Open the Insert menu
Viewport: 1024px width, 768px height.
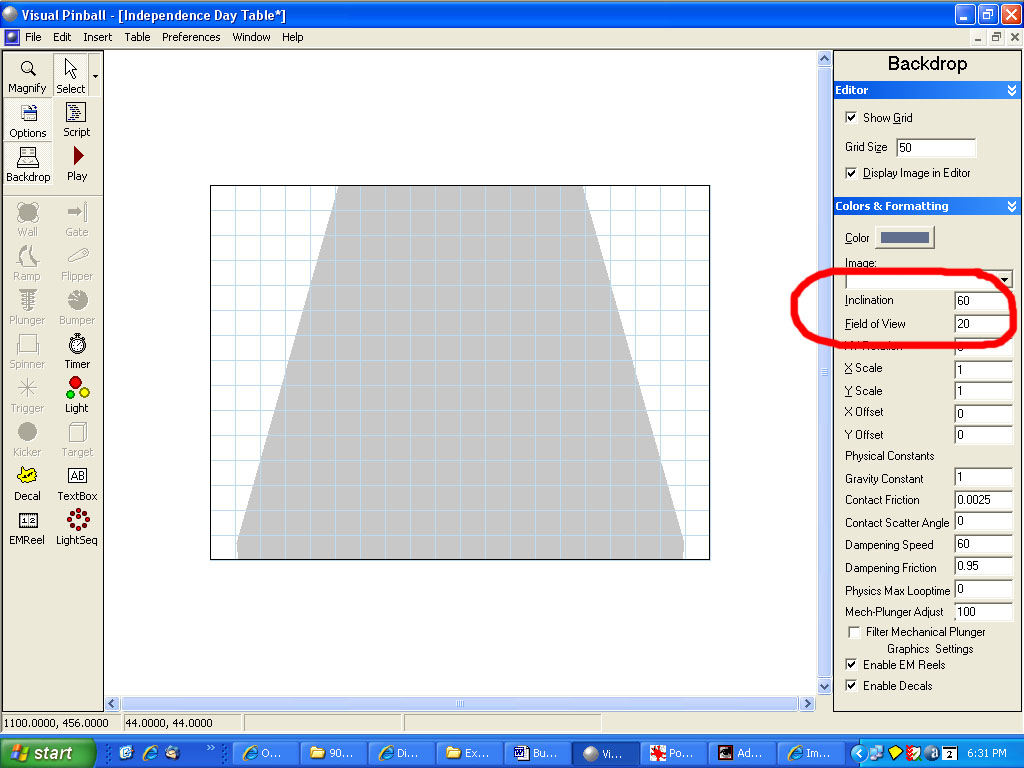point(98,37)
